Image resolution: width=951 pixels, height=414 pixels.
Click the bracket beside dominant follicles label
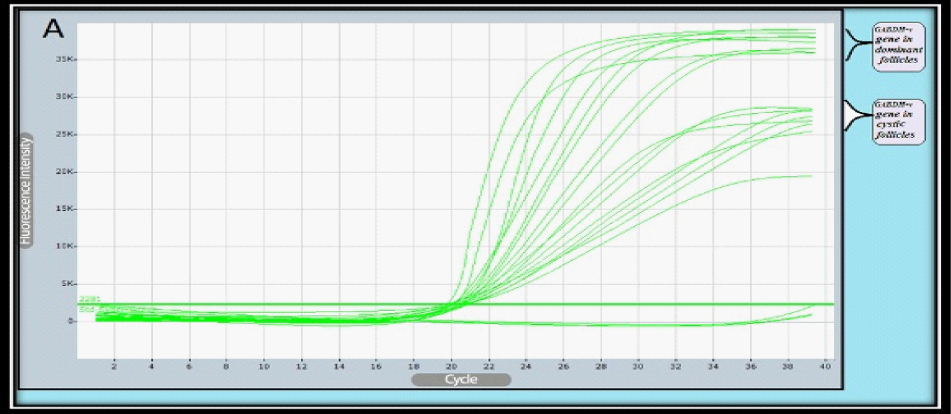click(857, 44)
